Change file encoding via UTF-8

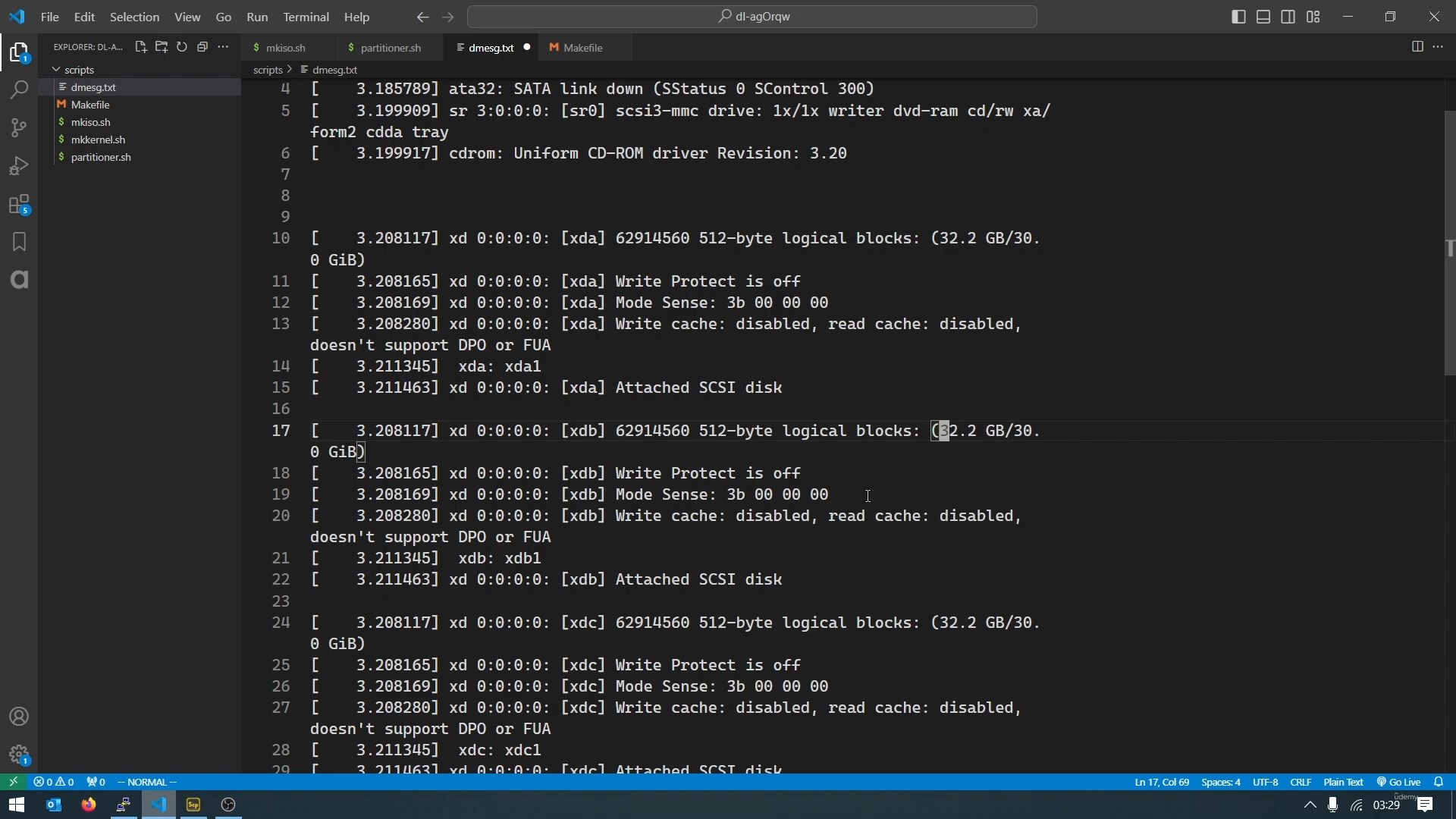click(x=1265, y=782)
